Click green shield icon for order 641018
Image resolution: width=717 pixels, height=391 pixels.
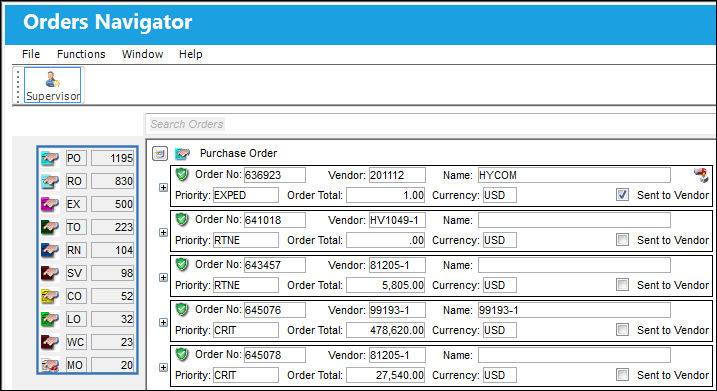tap(182, 219)
